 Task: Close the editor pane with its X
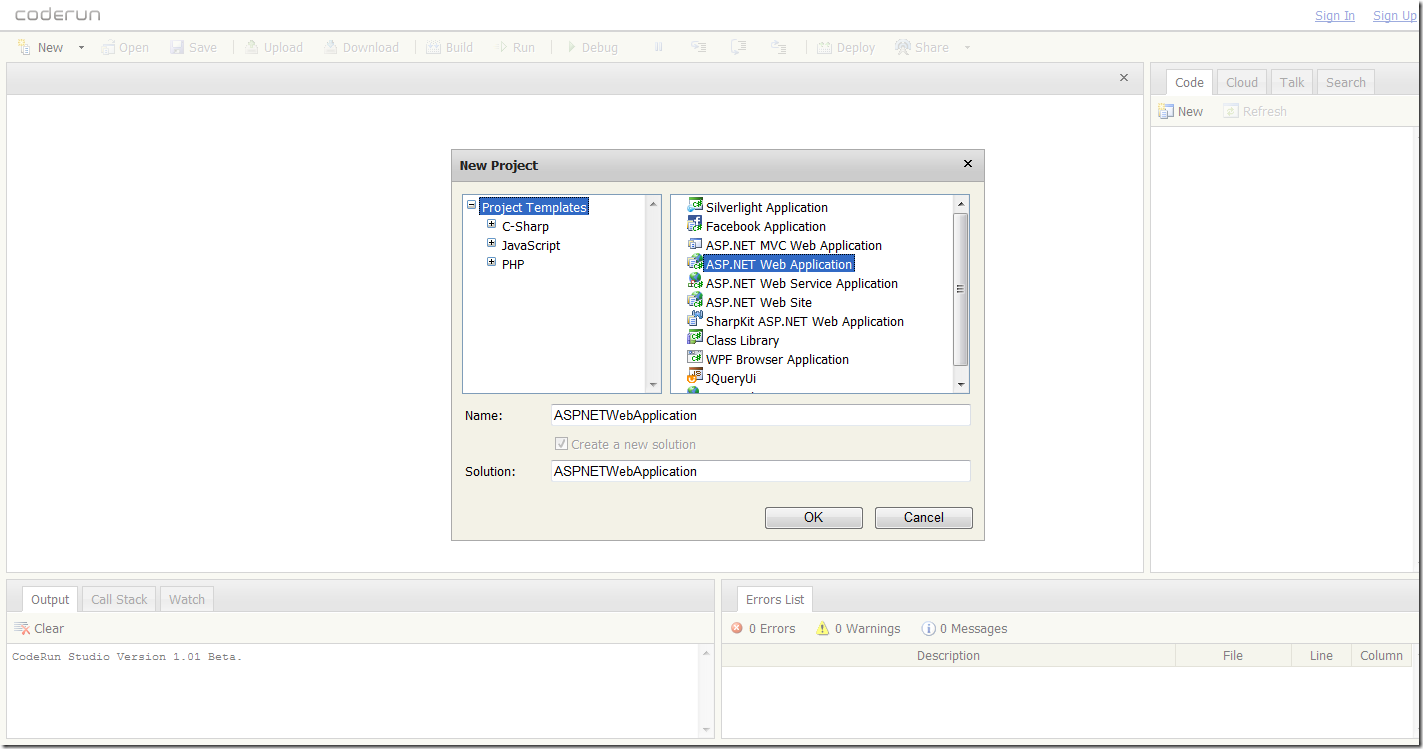point(1124,78)
